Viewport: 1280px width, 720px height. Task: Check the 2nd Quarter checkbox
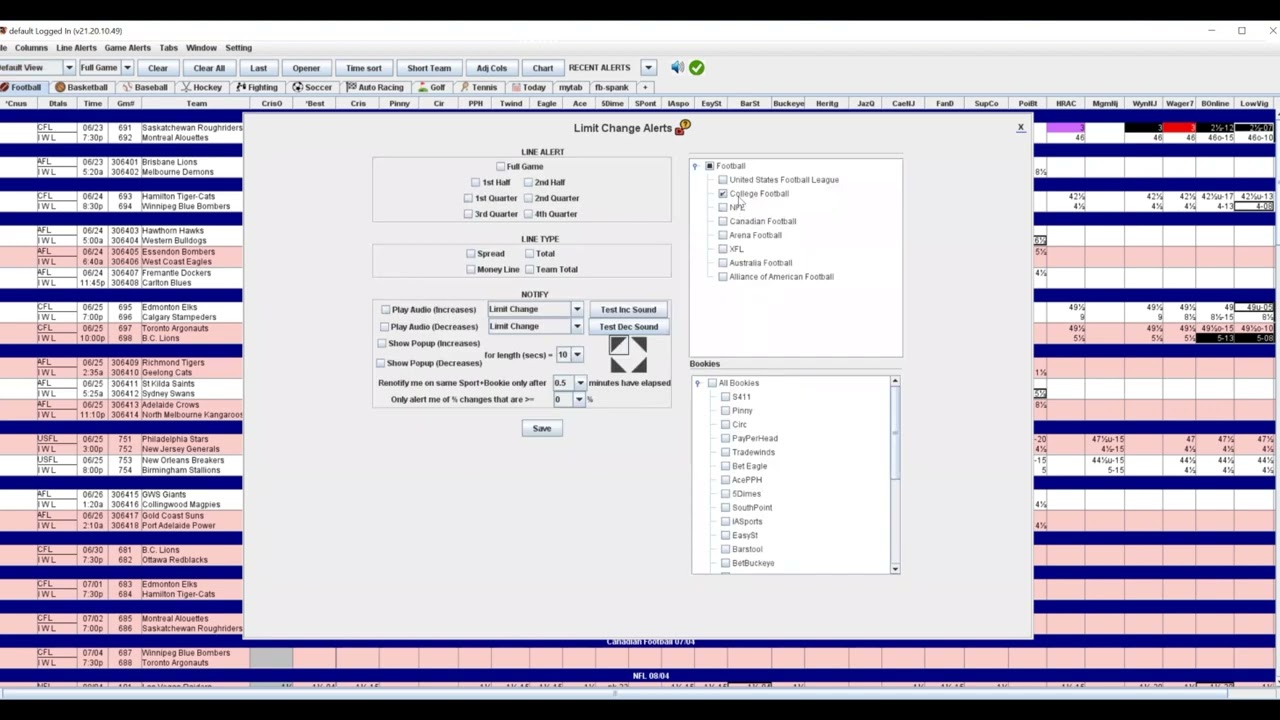click(x=528, y=198)
